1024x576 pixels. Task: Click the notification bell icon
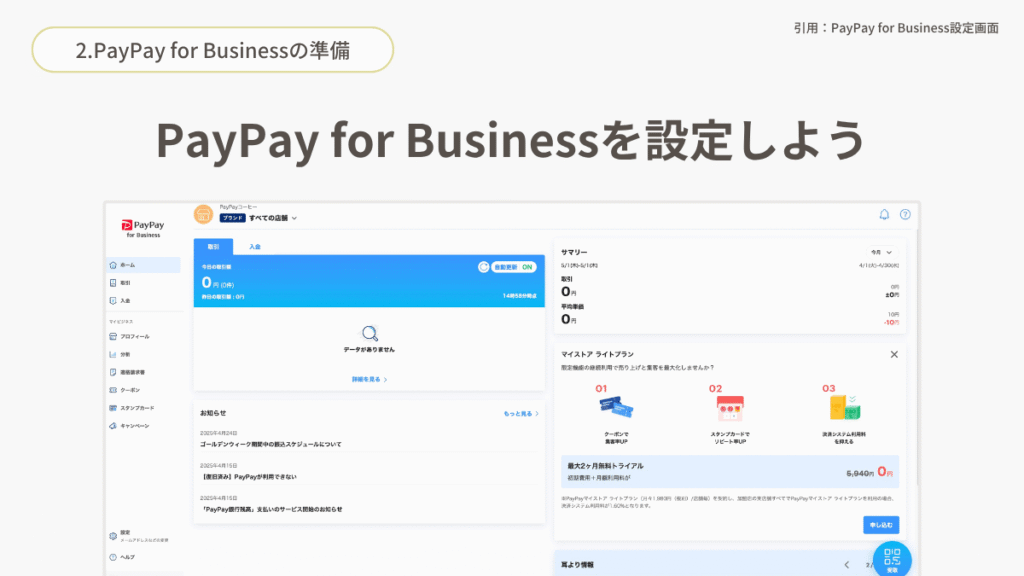(884, 214)
